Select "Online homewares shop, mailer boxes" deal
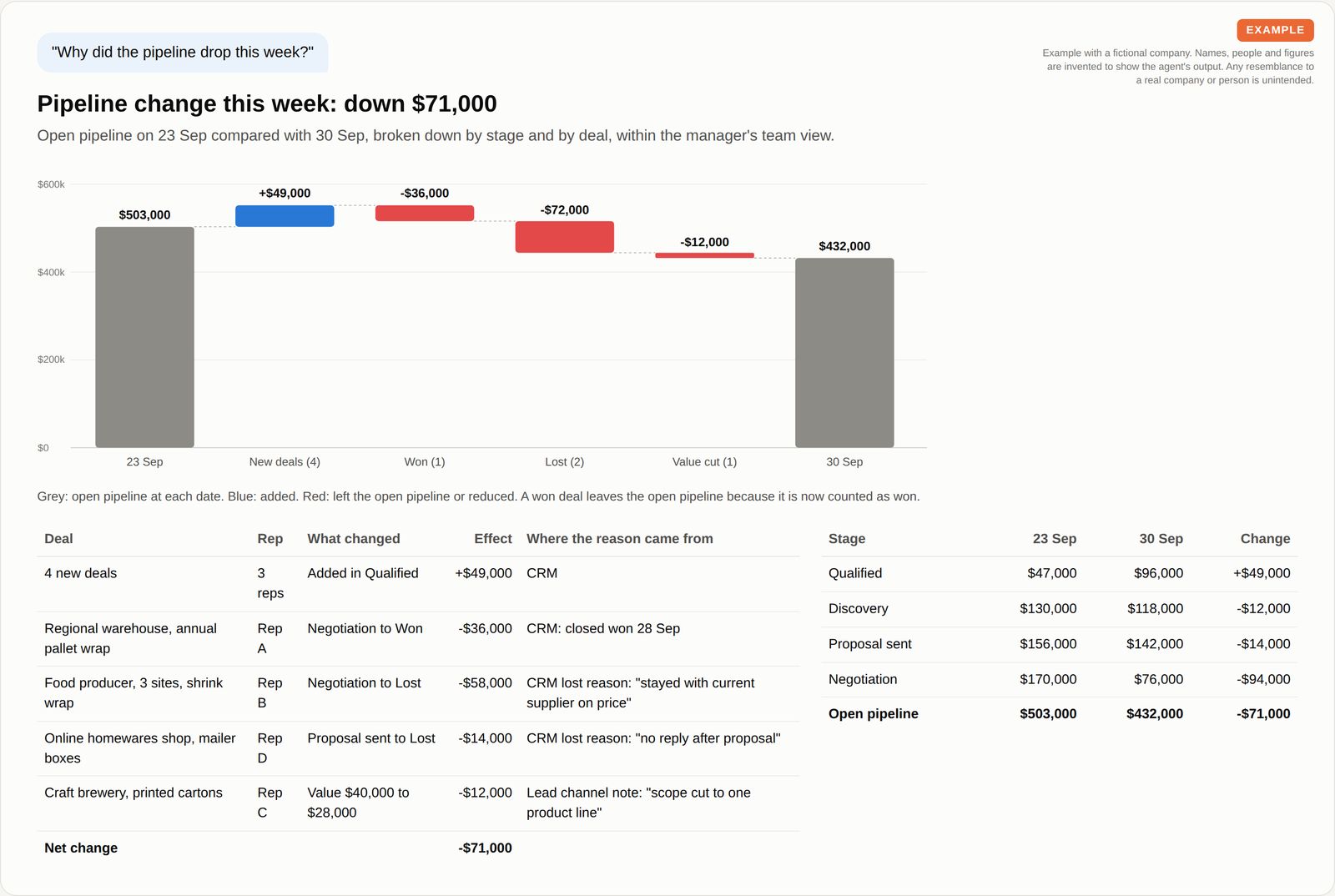This screenshot has height=896, width=1335. click(x=140, y=748)
